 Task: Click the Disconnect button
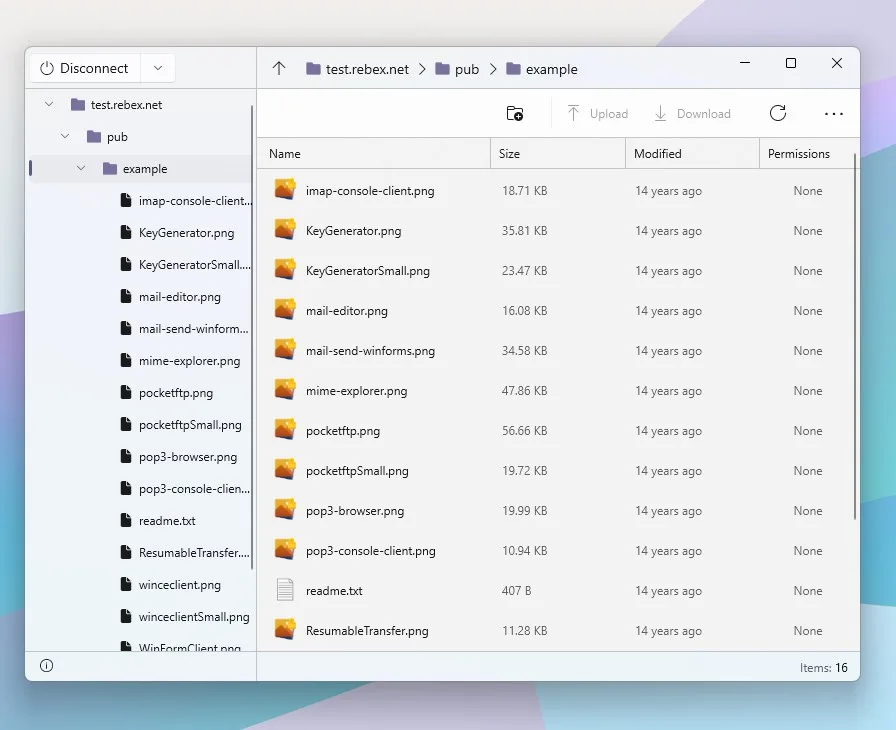click(85, 68)
